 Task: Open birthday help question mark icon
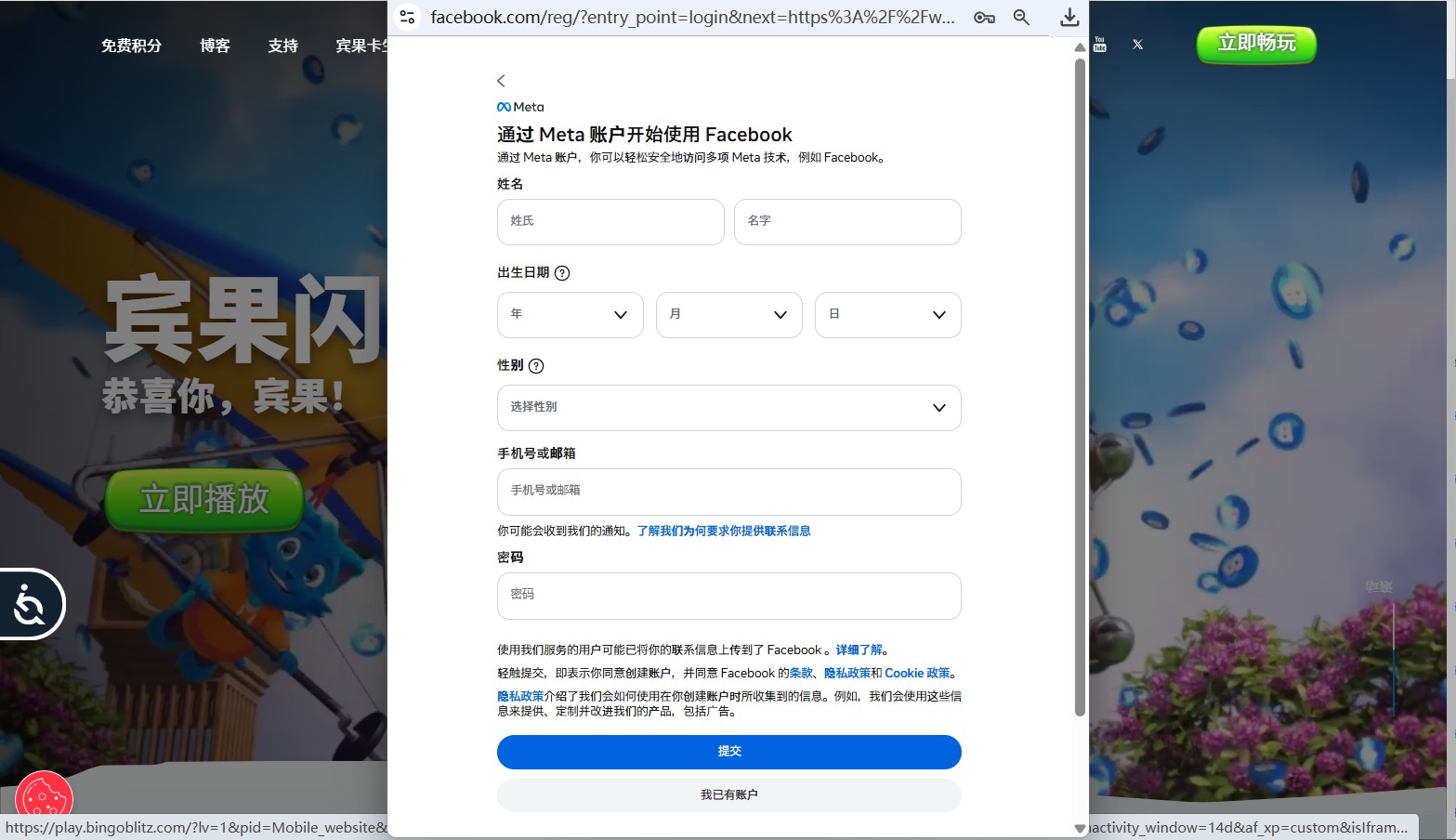562,273
